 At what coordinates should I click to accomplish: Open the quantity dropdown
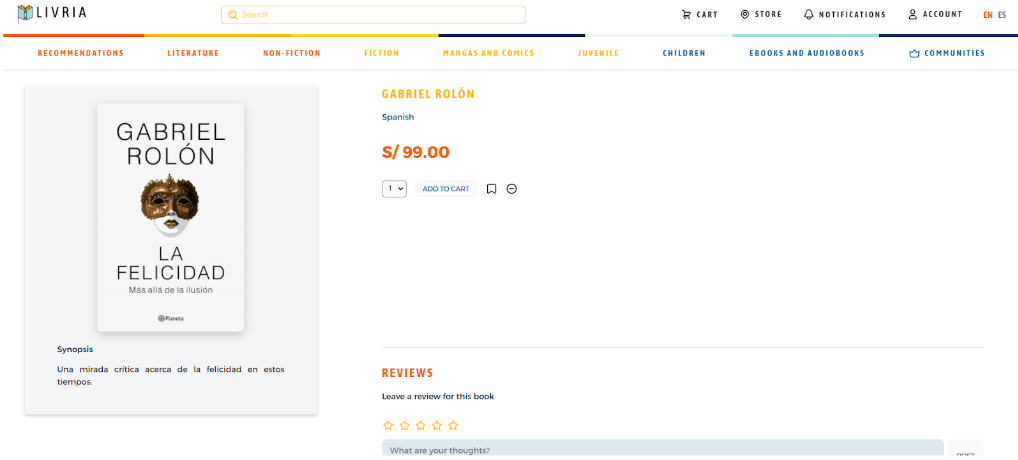394,189
